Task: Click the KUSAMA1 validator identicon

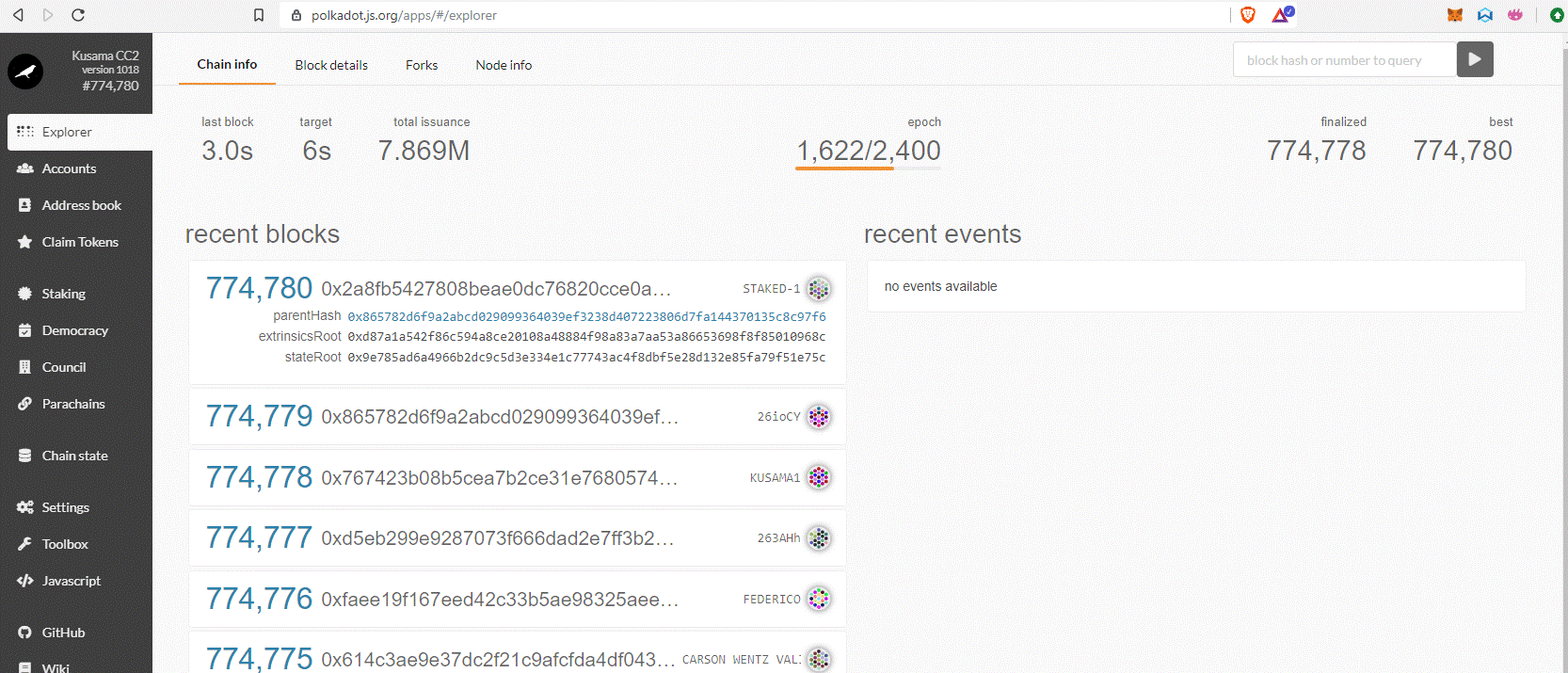Action: [x=819, y=477]
